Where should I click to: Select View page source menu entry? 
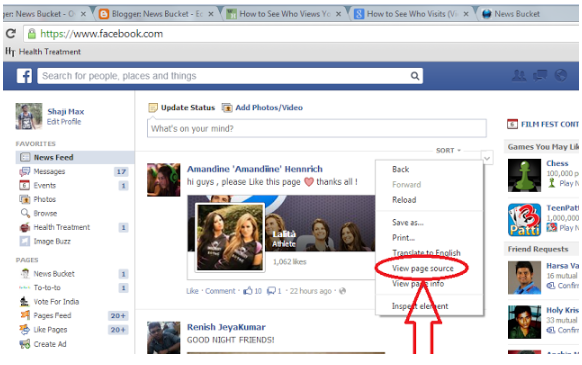click(x=422, y=268)
